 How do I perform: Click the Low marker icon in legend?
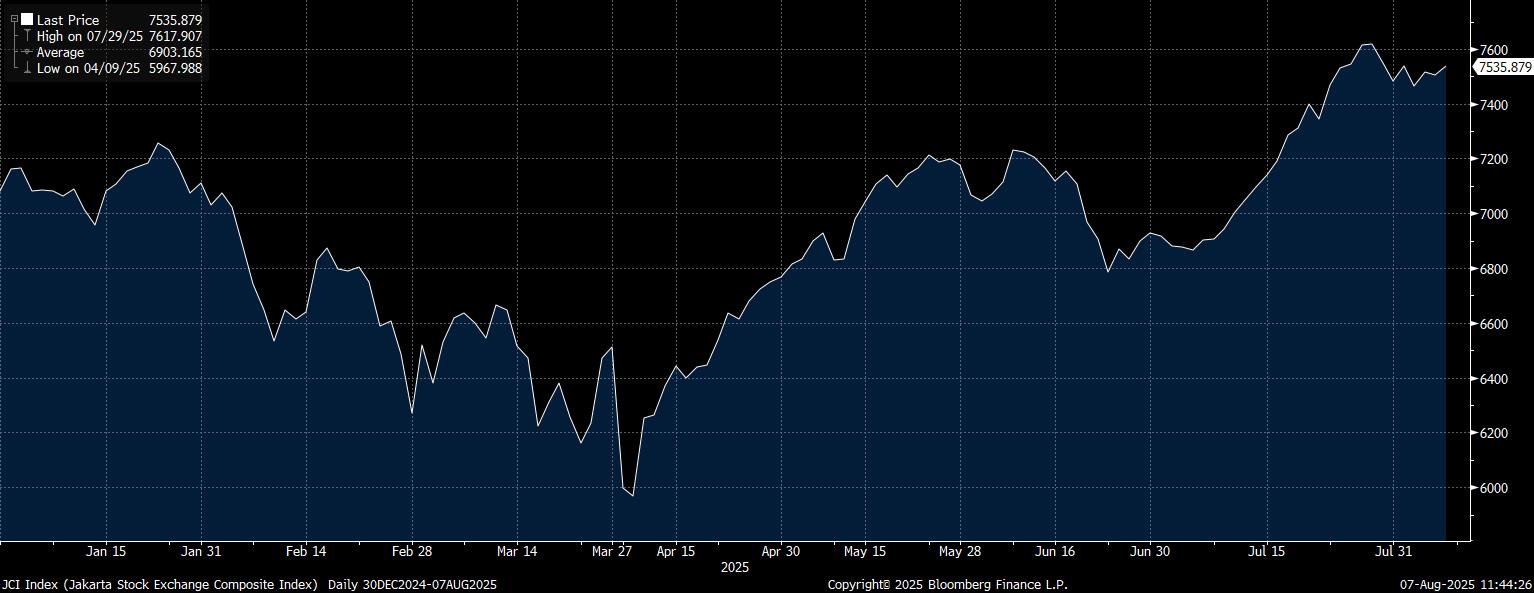point(26,68)
